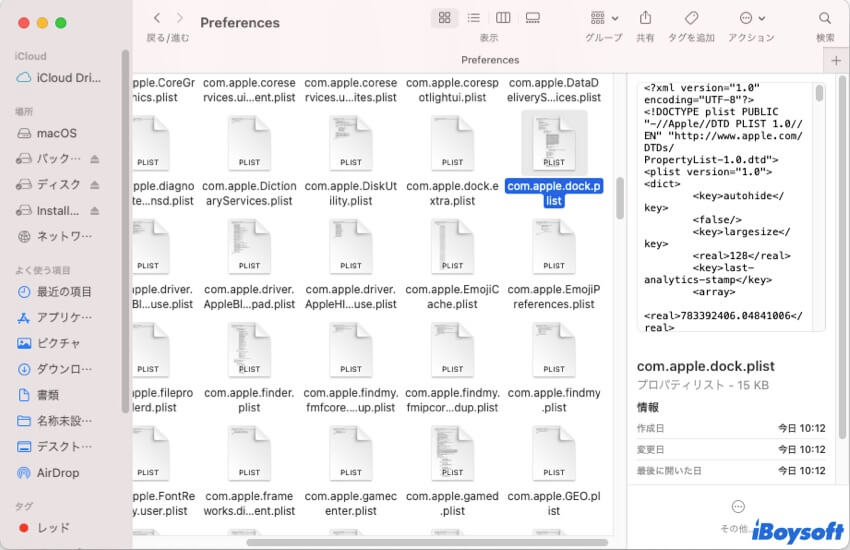Eject the Install... volume
Viewport: 850px width, 550px height.
95,211
